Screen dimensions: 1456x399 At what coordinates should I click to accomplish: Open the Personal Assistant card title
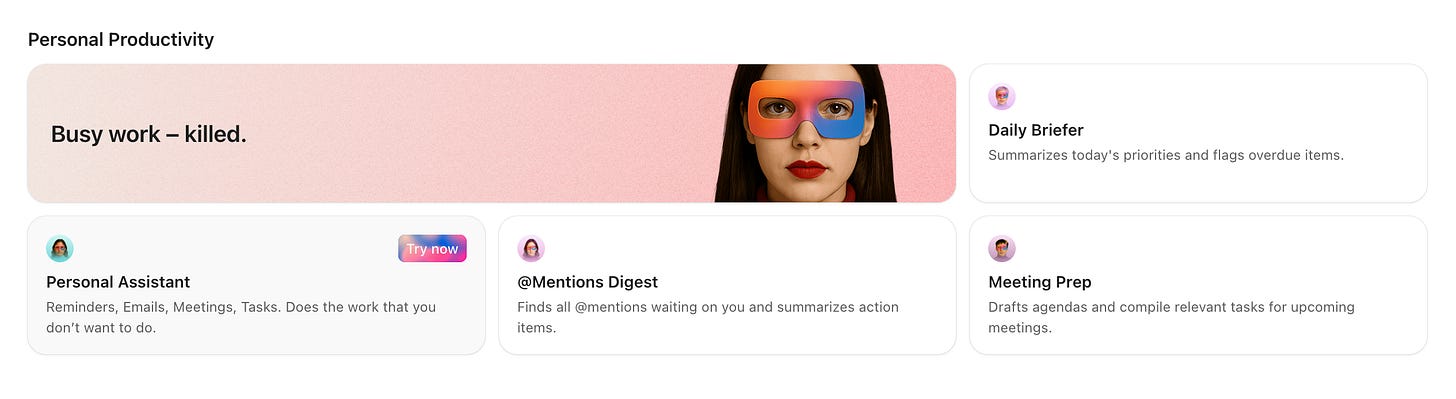click(x=118, y=282)
